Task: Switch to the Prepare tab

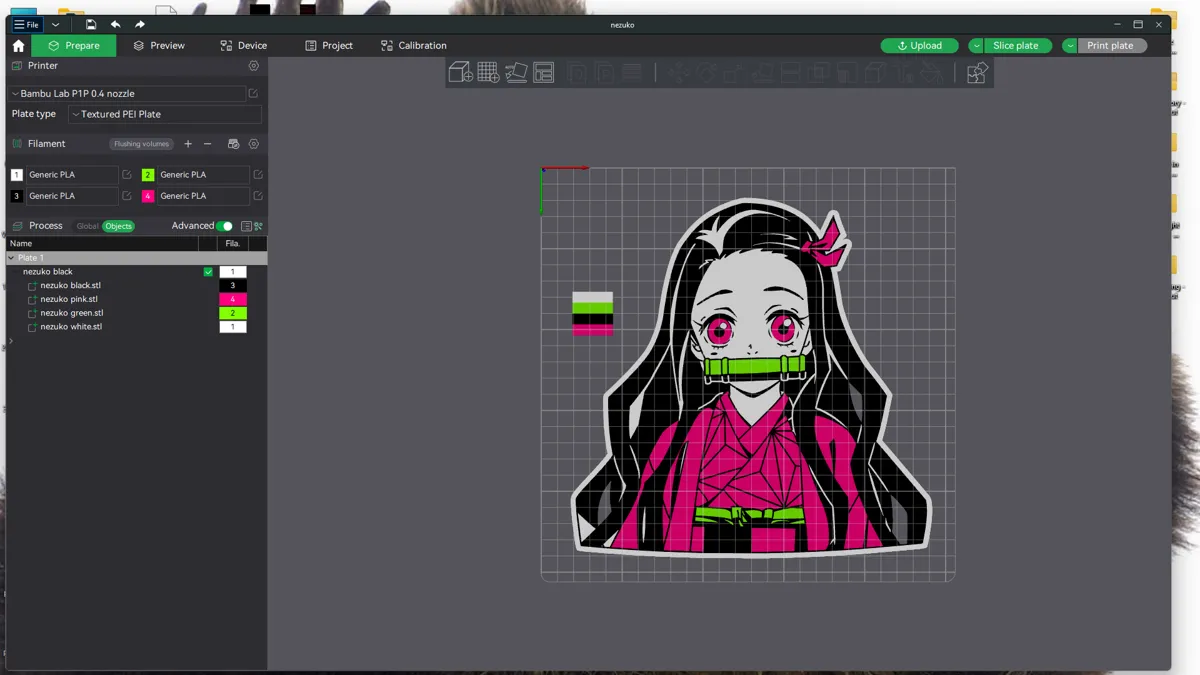Action: click(x=74, y=46)
